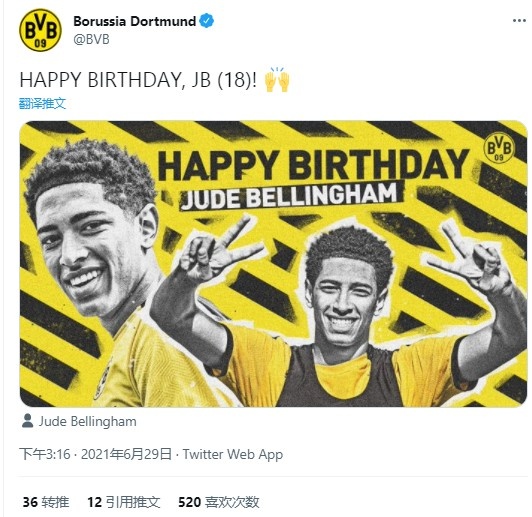Open the @BVB handle link
Screen dimensions: 532x517
tap(91, 39)
